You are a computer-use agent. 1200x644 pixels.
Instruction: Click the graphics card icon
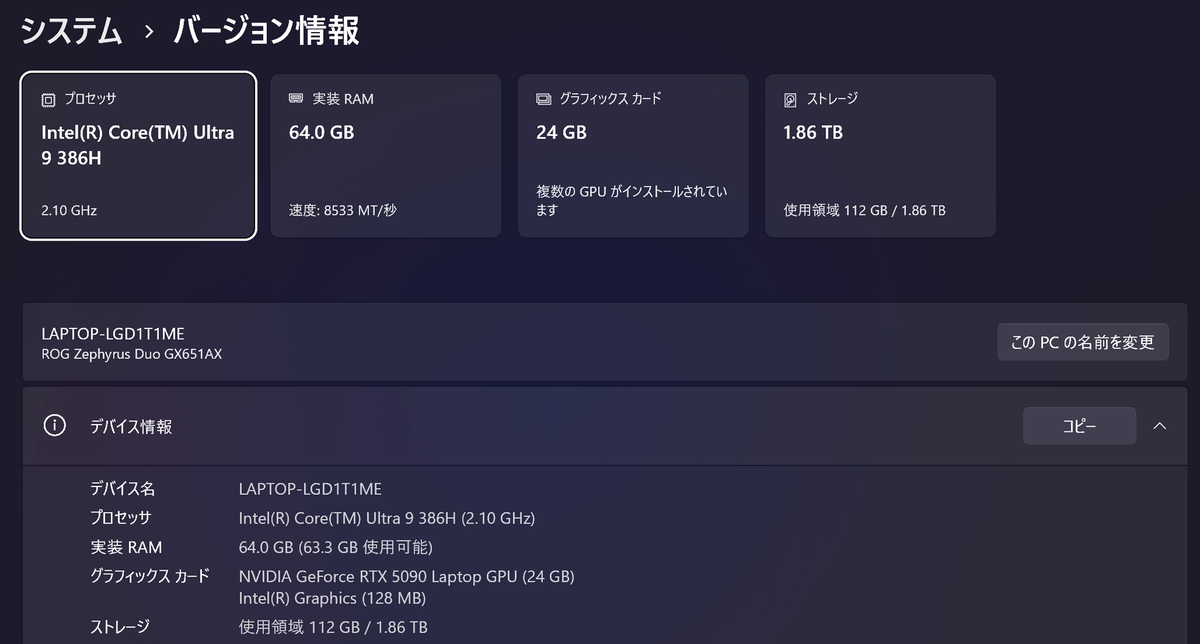pyautogui.click(x=543, y=99)
